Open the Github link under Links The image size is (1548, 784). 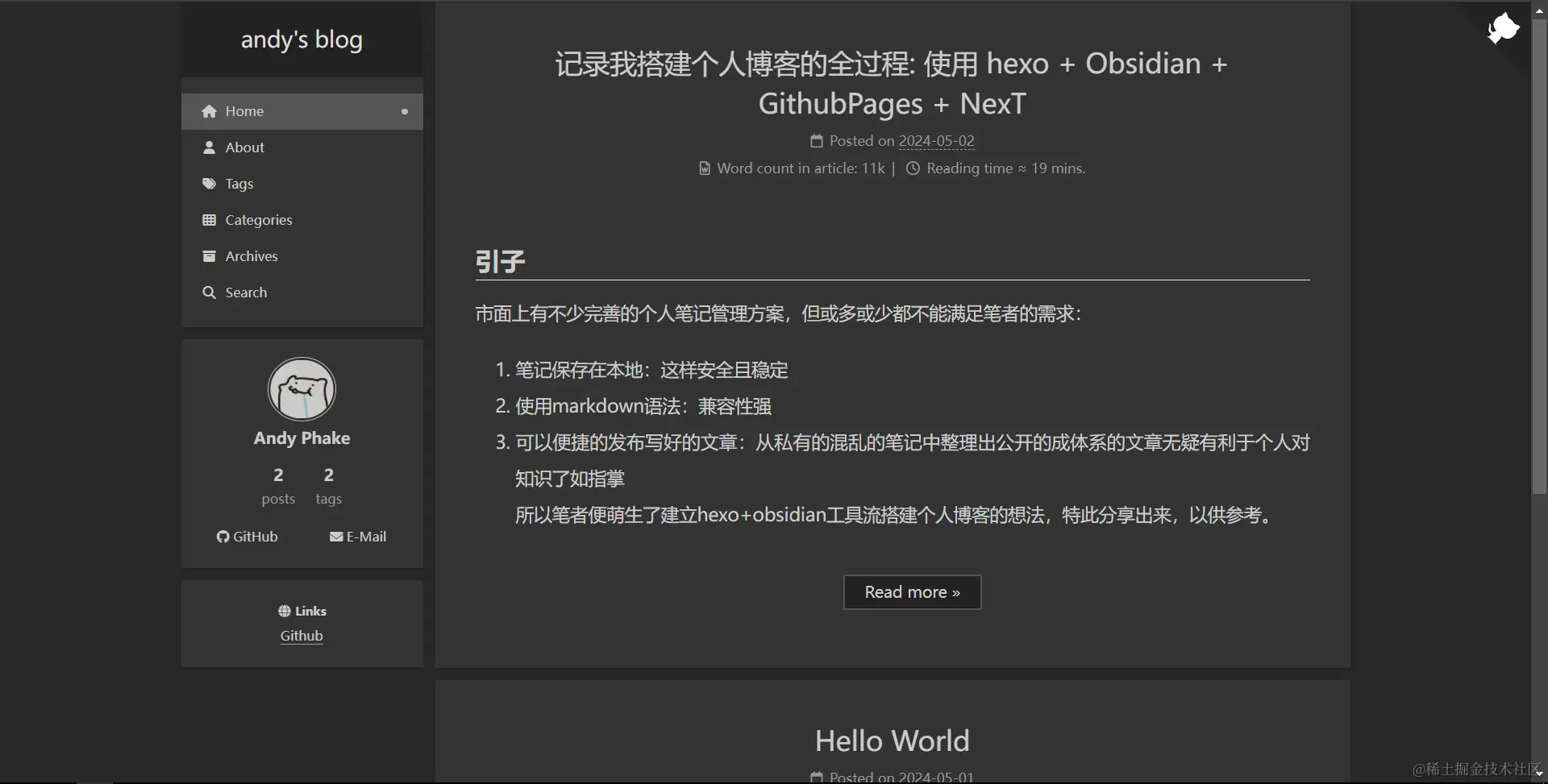pyautogui.click(x=302, y=636)
